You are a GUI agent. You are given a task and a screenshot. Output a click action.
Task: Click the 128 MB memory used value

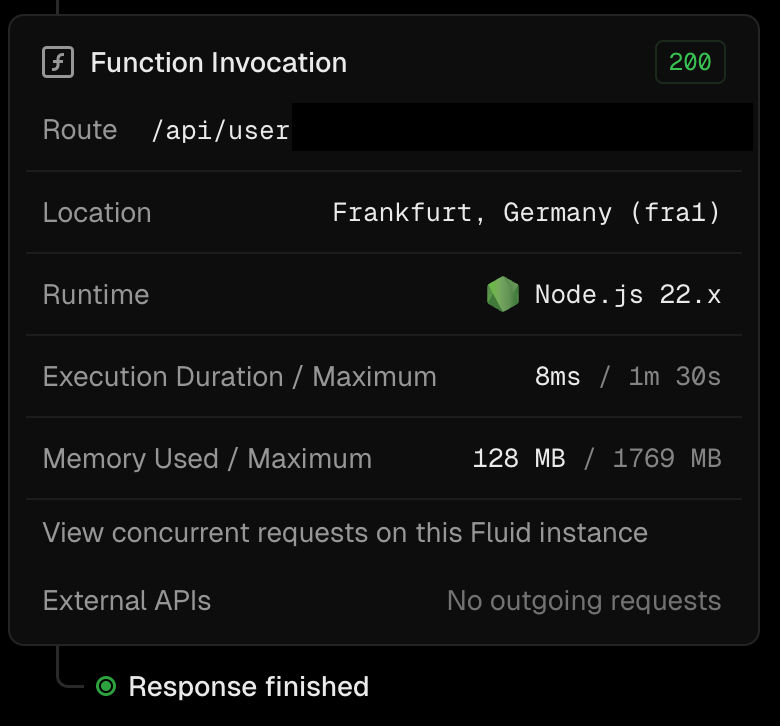point(519,459)
